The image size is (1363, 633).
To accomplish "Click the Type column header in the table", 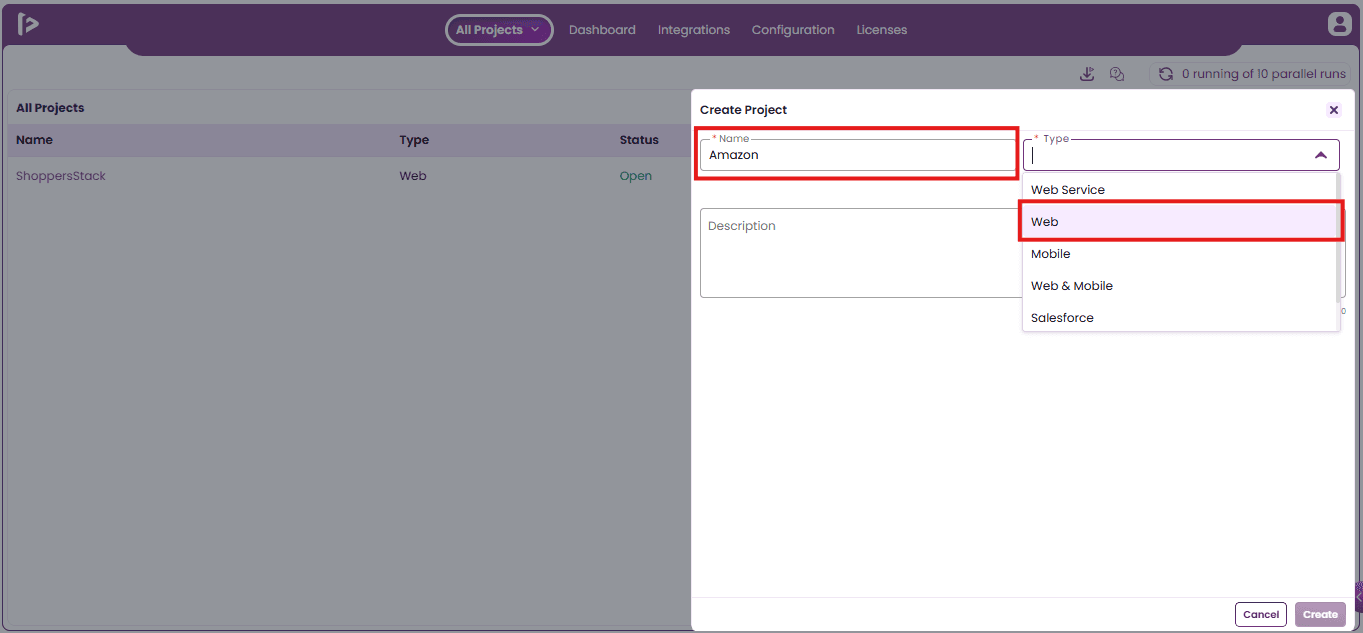I will coord(414,140).
